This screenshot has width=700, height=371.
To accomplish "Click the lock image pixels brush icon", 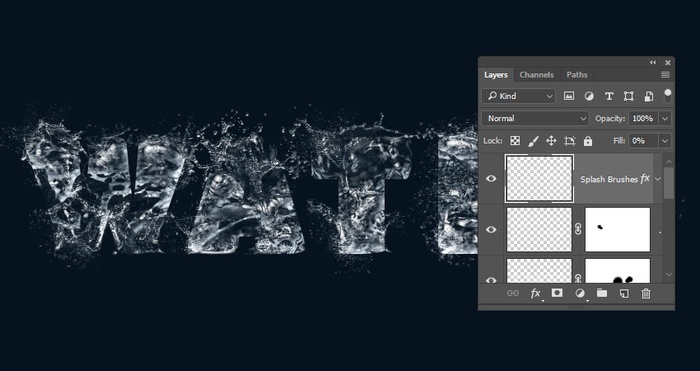I will (533, 141).
